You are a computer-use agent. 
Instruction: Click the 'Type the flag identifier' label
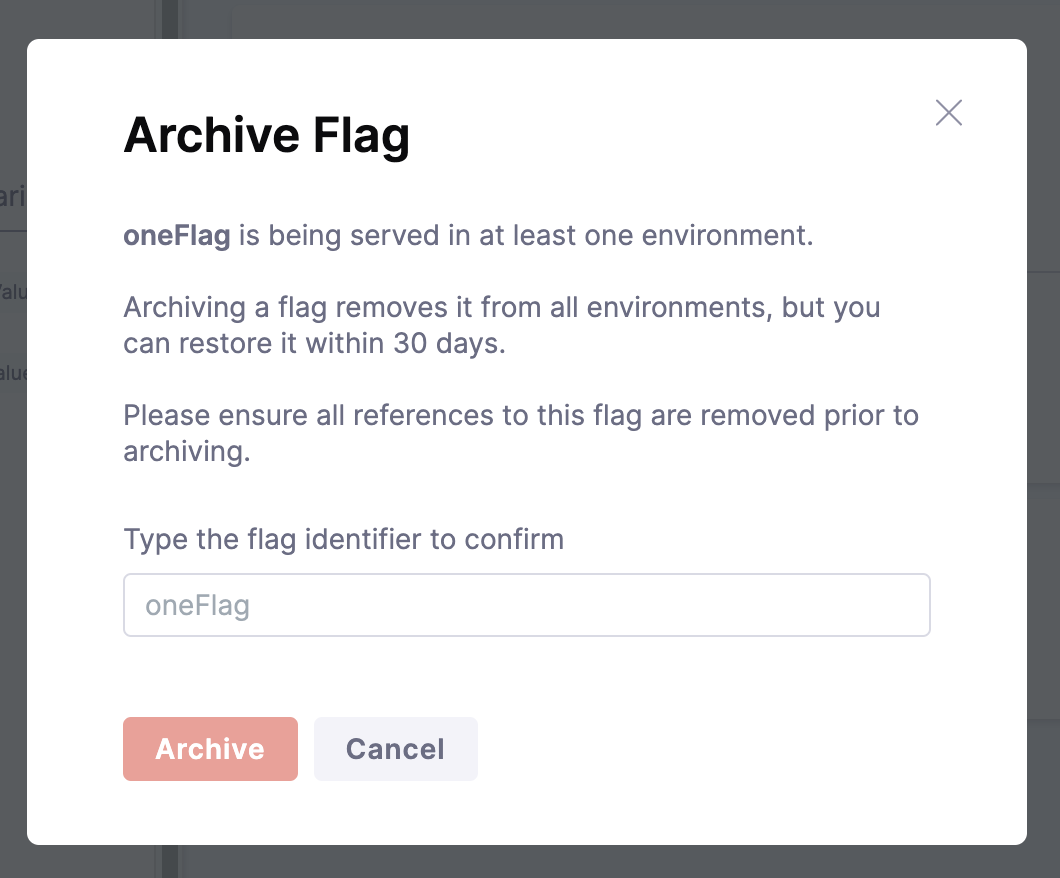tap(343, 539)
